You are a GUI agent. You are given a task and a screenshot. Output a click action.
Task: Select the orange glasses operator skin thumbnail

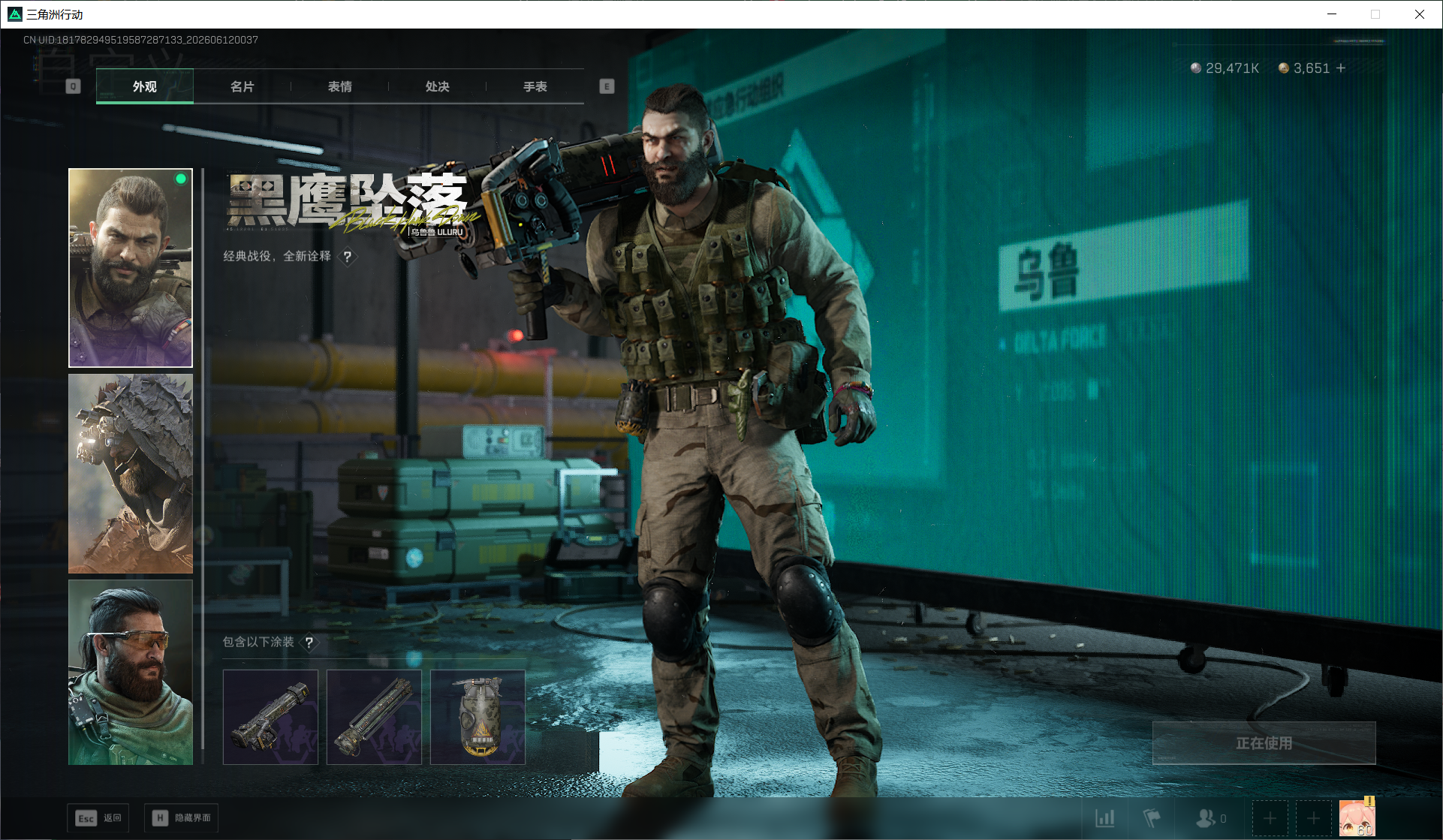pyautogui.click(x=131, y=672)
